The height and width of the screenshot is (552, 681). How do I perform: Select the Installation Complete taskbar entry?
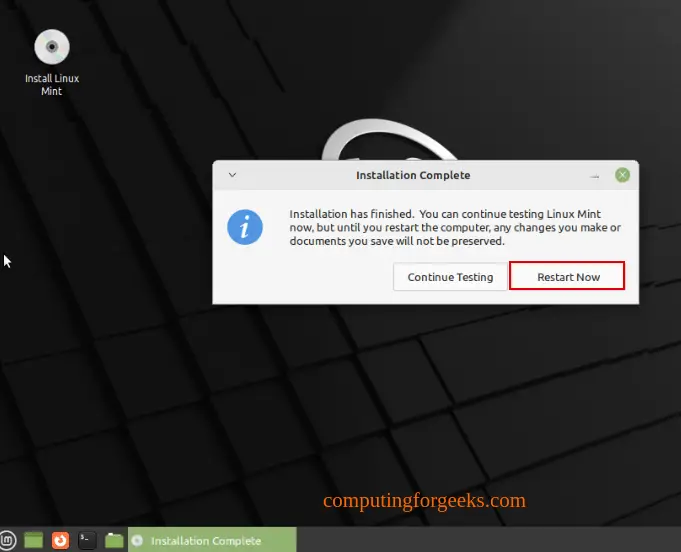[x=212, y=540]
